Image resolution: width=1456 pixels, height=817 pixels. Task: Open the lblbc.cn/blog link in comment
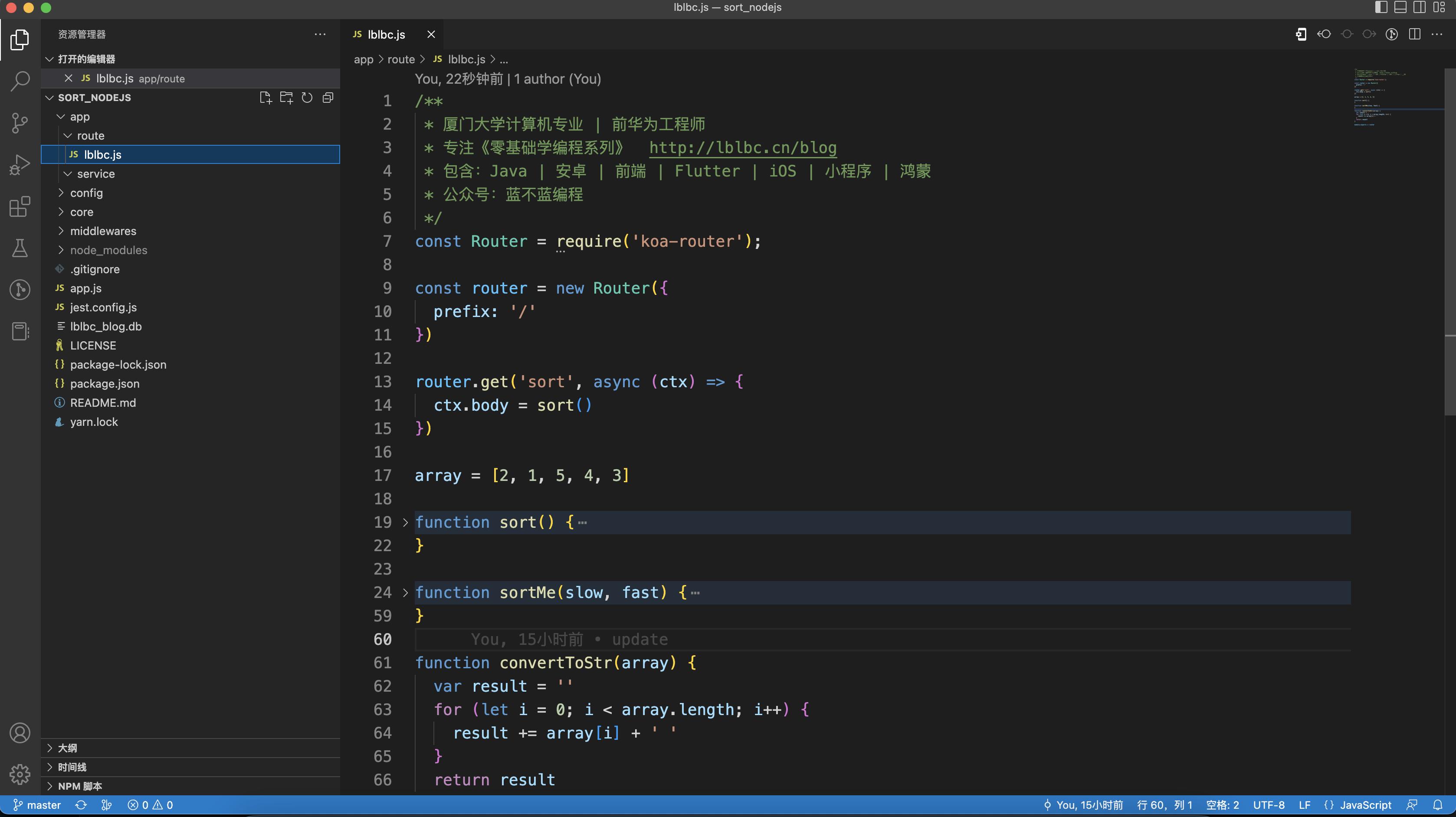click(x=742, y=148)
